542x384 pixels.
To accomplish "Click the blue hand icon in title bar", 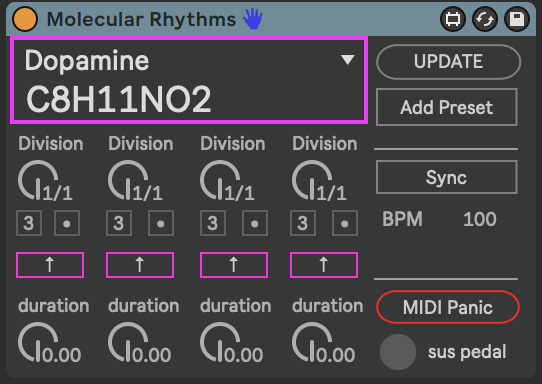I will (252, 19).
